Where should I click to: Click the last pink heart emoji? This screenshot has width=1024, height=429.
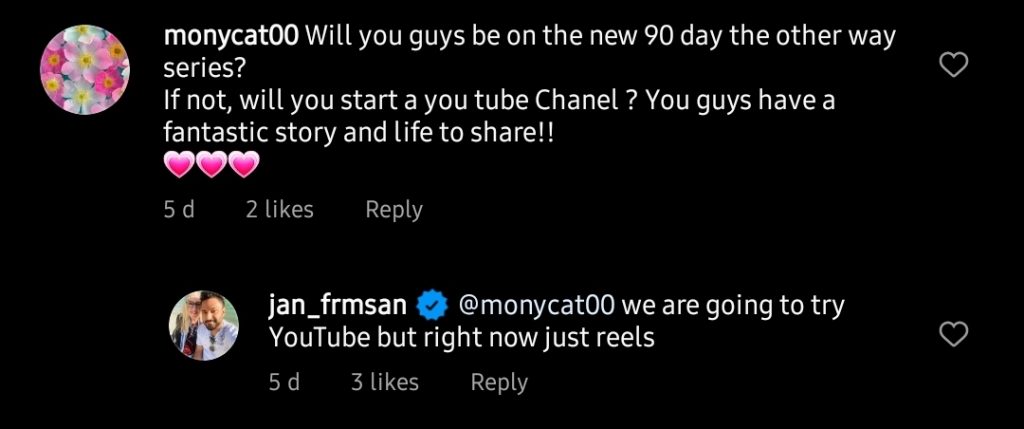coord(244,165)
